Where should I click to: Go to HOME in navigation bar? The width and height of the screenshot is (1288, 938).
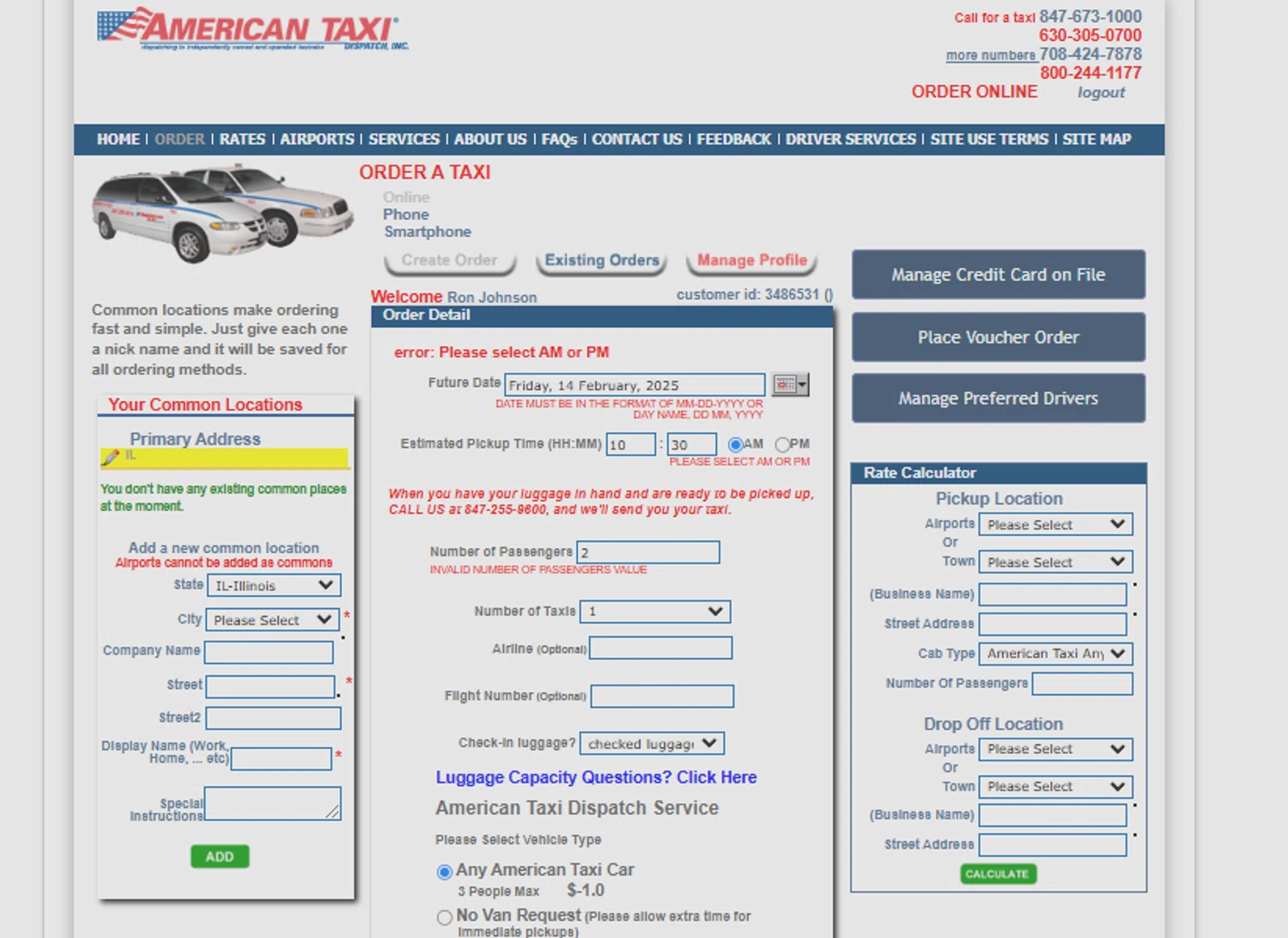118,139
